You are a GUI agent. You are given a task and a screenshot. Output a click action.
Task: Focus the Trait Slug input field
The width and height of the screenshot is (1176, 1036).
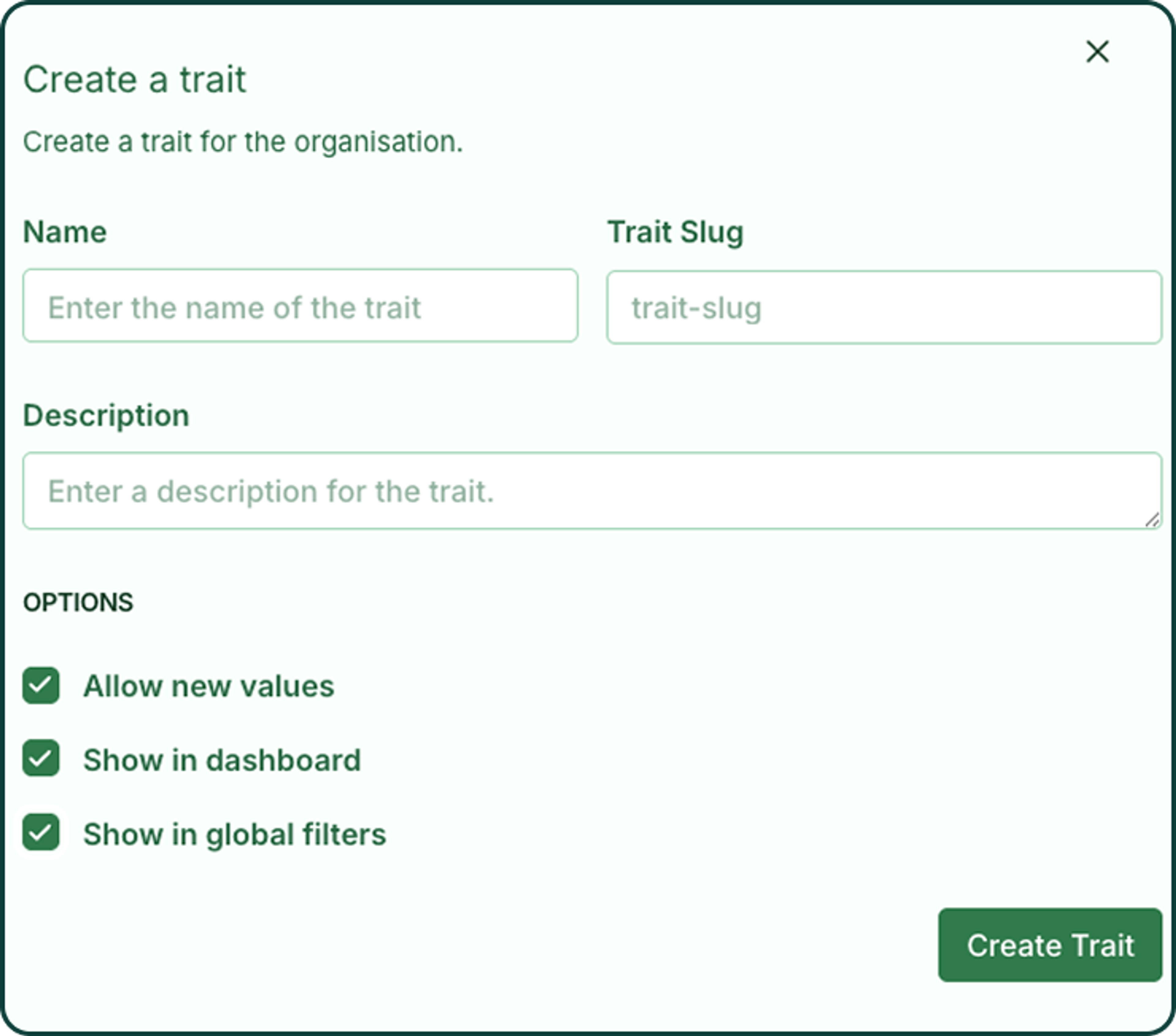tap(884, 307)
